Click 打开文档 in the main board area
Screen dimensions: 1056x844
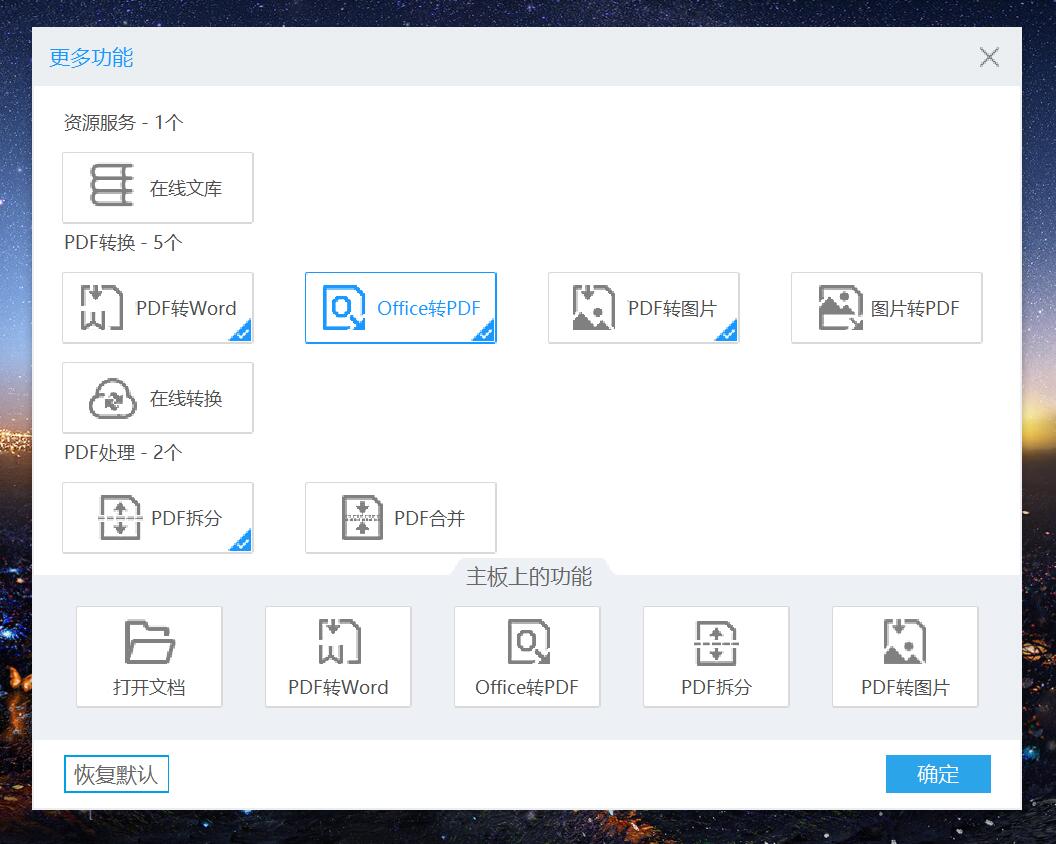click(x=149, y=657)
